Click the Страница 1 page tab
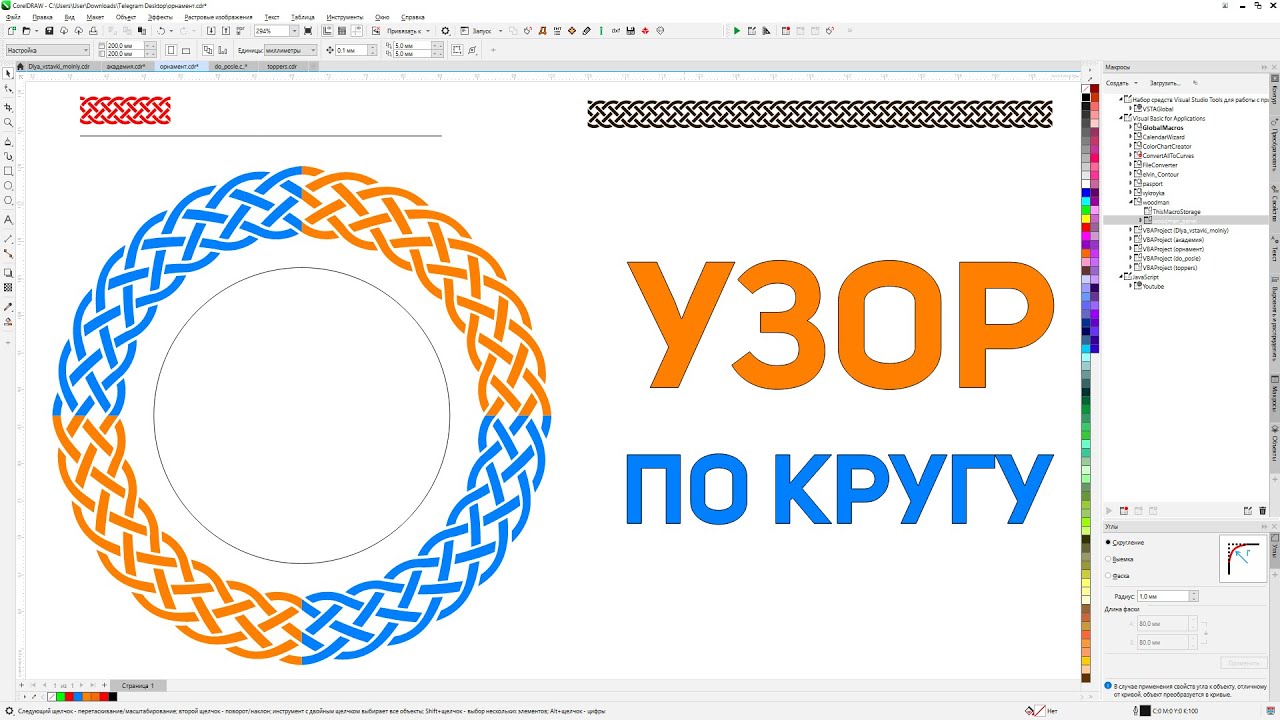The width and height of the screenshot is (1280, 720). click(138, 686)
